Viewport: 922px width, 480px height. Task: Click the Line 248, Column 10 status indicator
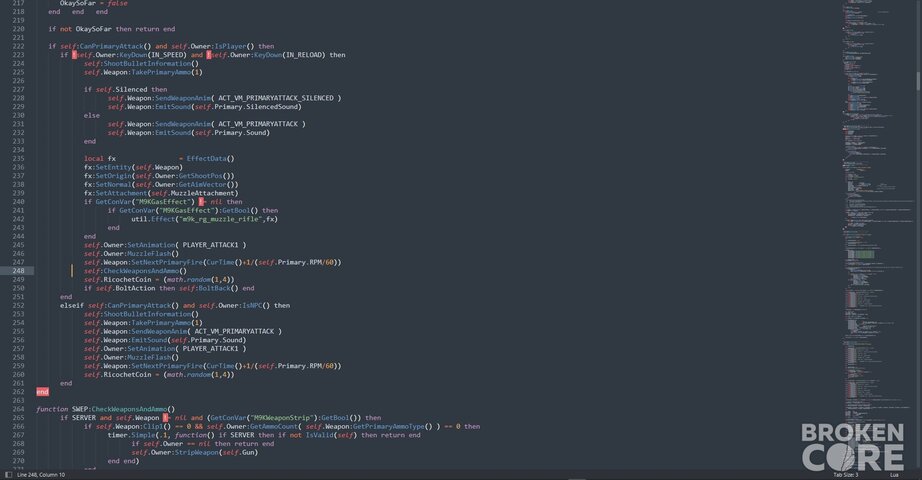[x=41, y=475]
